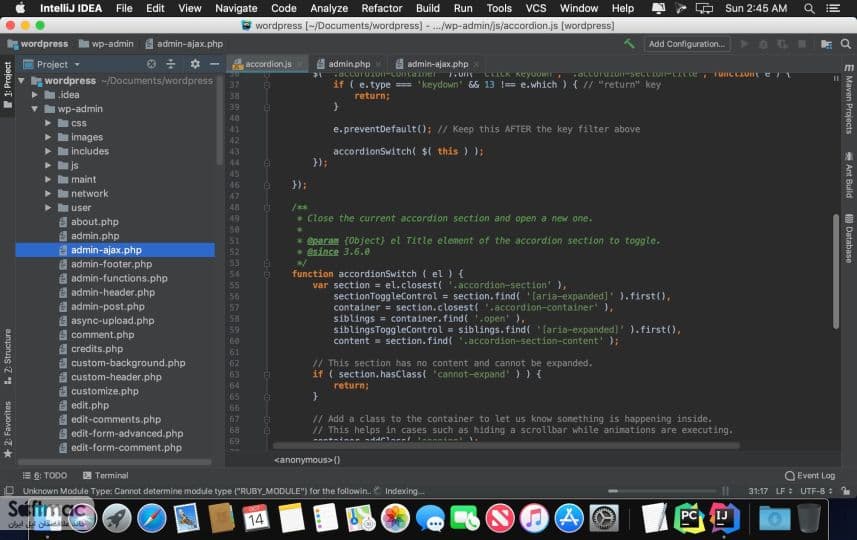
Task: Open Project panel settings gear
Action: pos(195,64)
